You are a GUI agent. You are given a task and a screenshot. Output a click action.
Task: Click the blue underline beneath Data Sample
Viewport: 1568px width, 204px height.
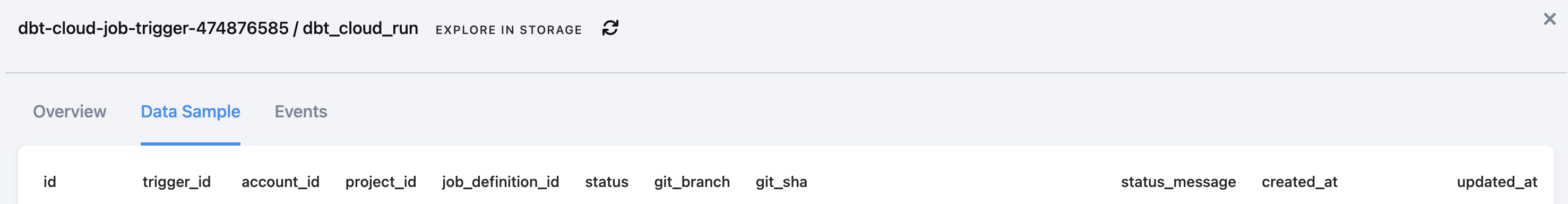click(x=191, y=144)
